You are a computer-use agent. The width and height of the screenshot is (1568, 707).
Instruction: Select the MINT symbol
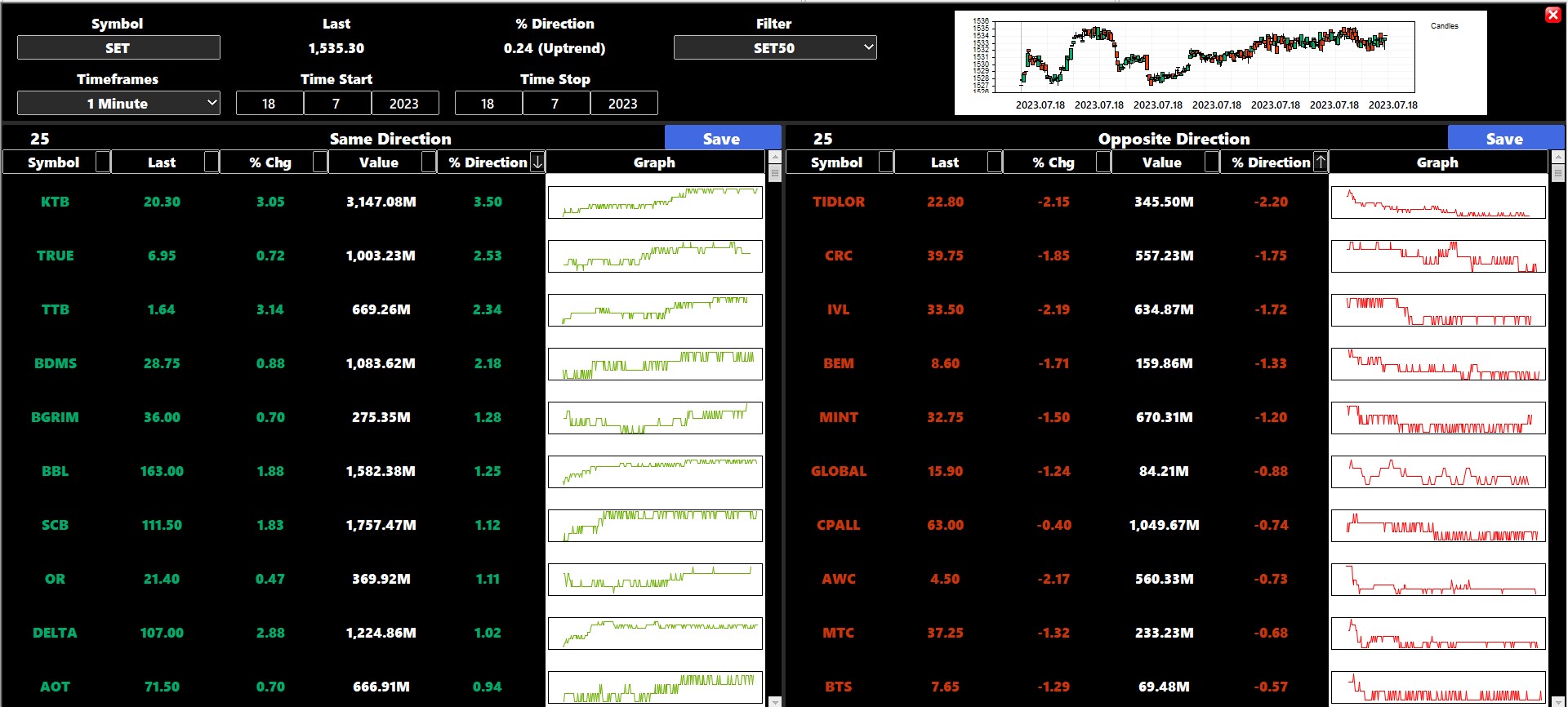click(839, 417)
